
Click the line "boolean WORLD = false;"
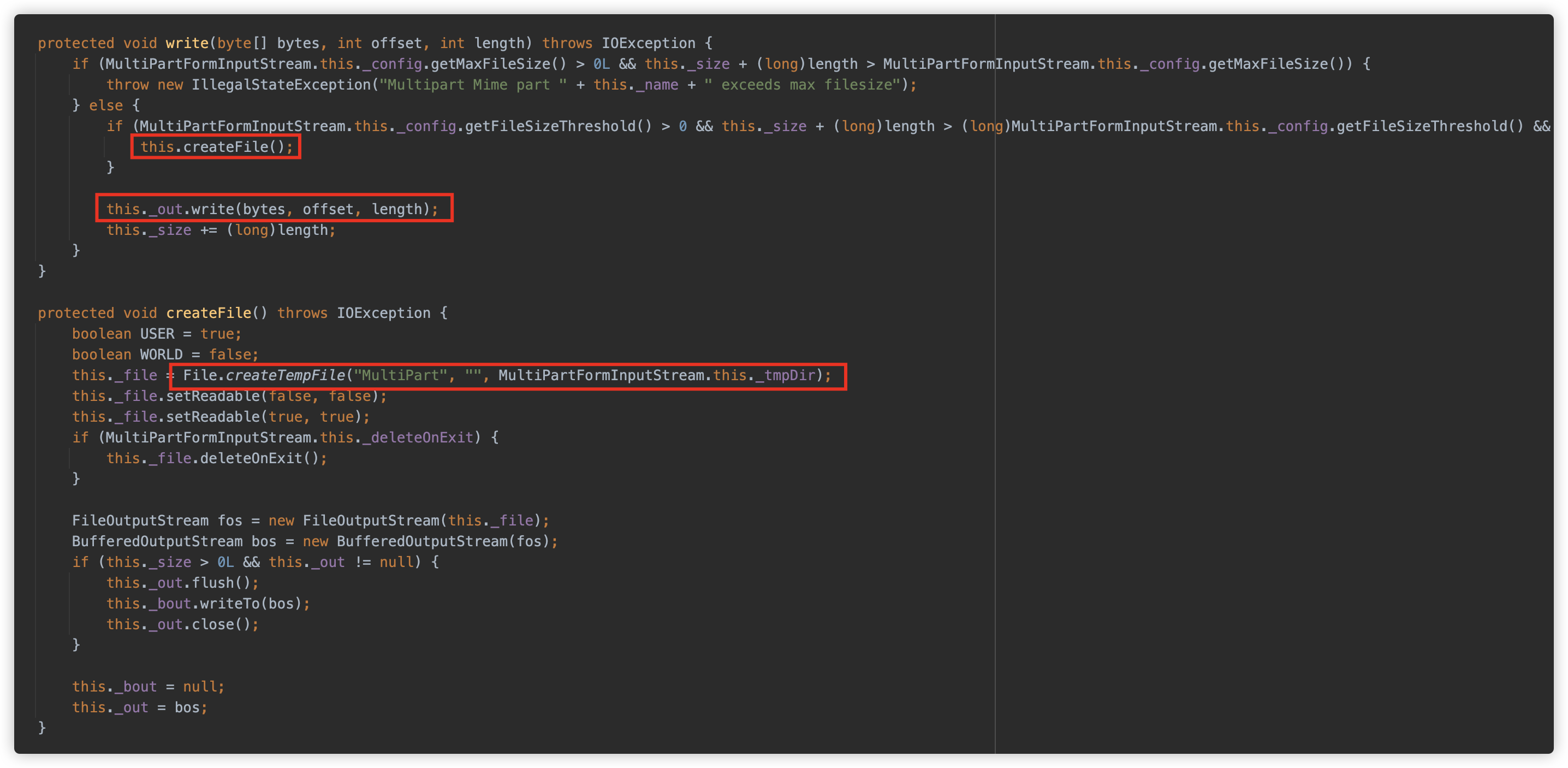pos(165,355)
